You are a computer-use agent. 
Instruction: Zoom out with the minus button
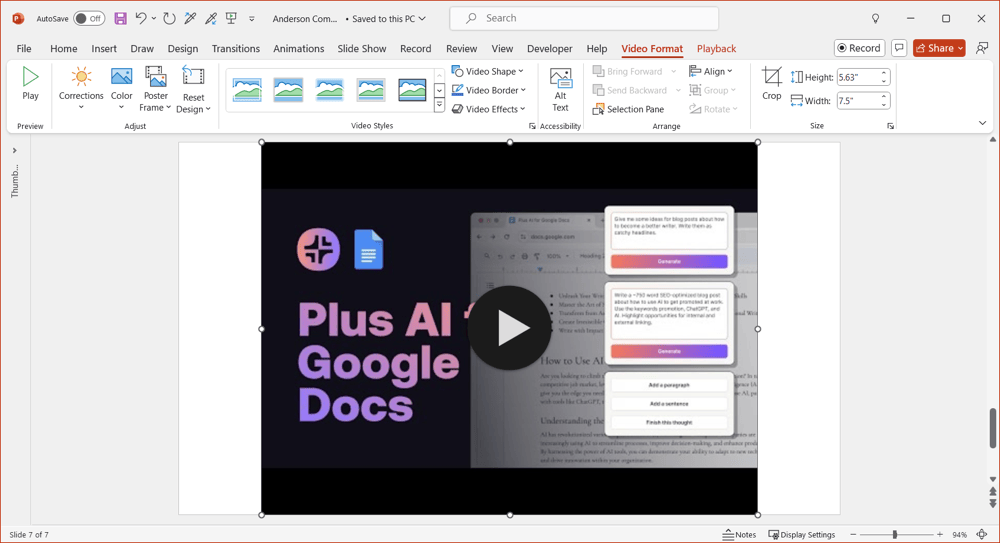click(x=853, y=535)
